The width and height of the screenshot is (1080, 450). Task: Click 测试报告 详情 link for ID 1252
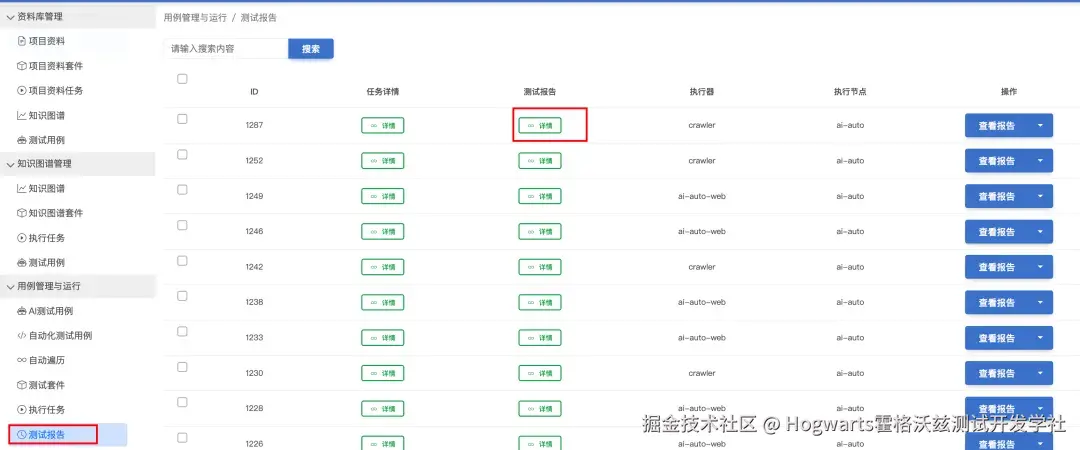coord(540,161)
